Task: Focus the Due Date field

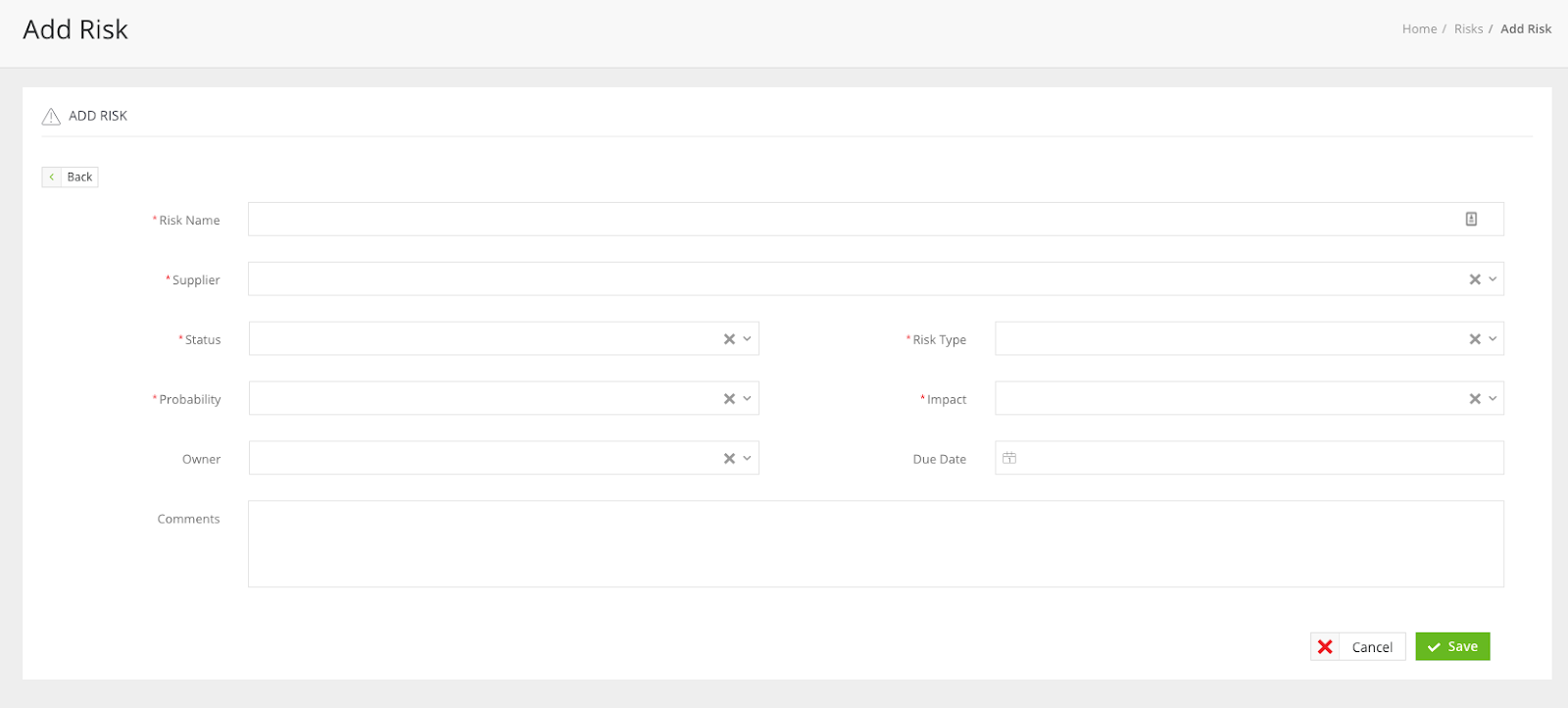Action: [1249, 458]
